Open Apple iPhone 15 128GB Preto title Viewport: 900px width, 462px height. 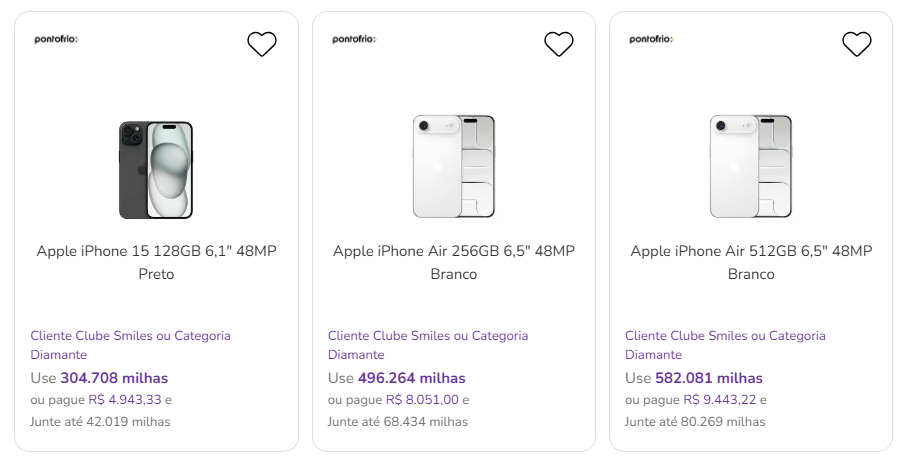click(x=156, y=262)
